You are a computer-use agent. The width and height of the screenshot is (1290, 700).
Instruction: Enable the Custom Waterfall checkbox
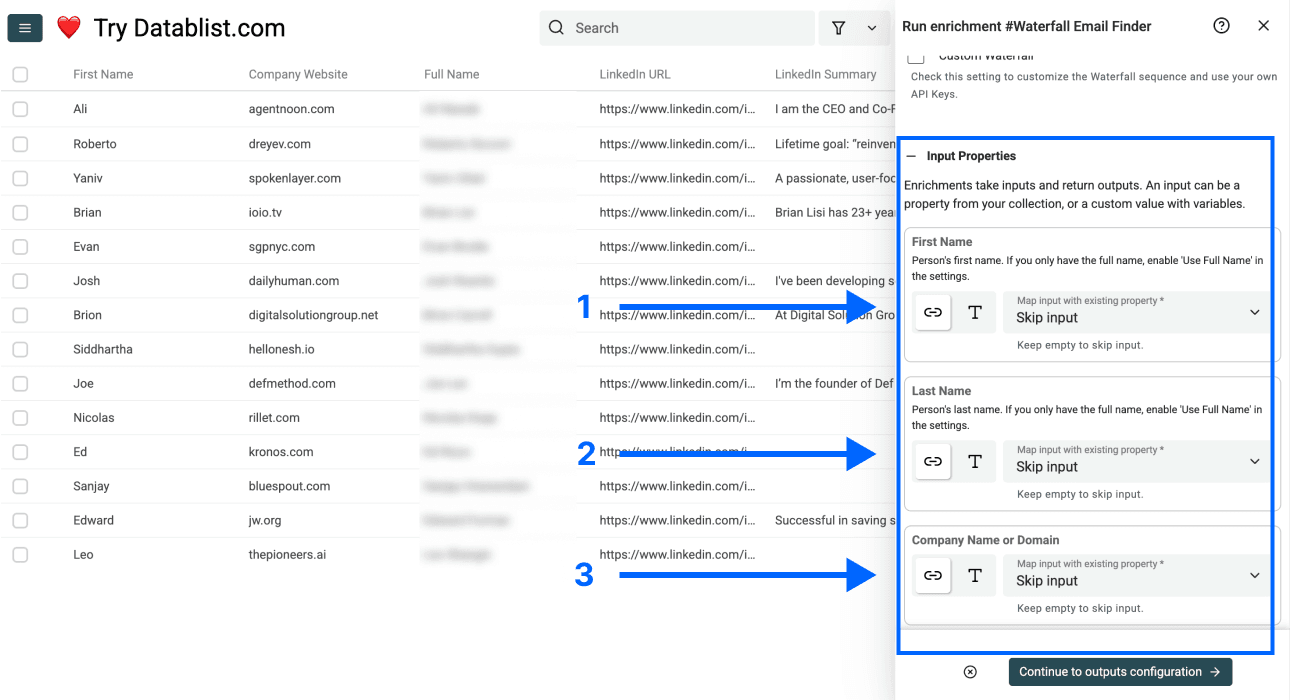tap(916, 58)
